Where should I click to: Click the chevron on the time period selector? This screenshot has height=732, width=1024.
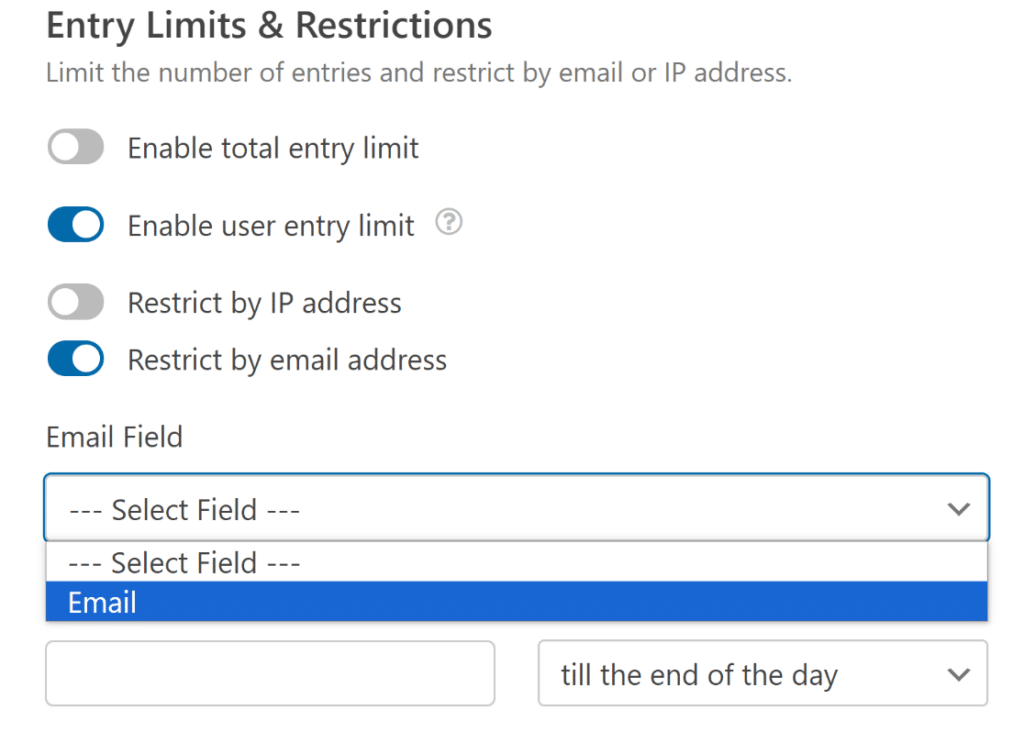[958, 673]
